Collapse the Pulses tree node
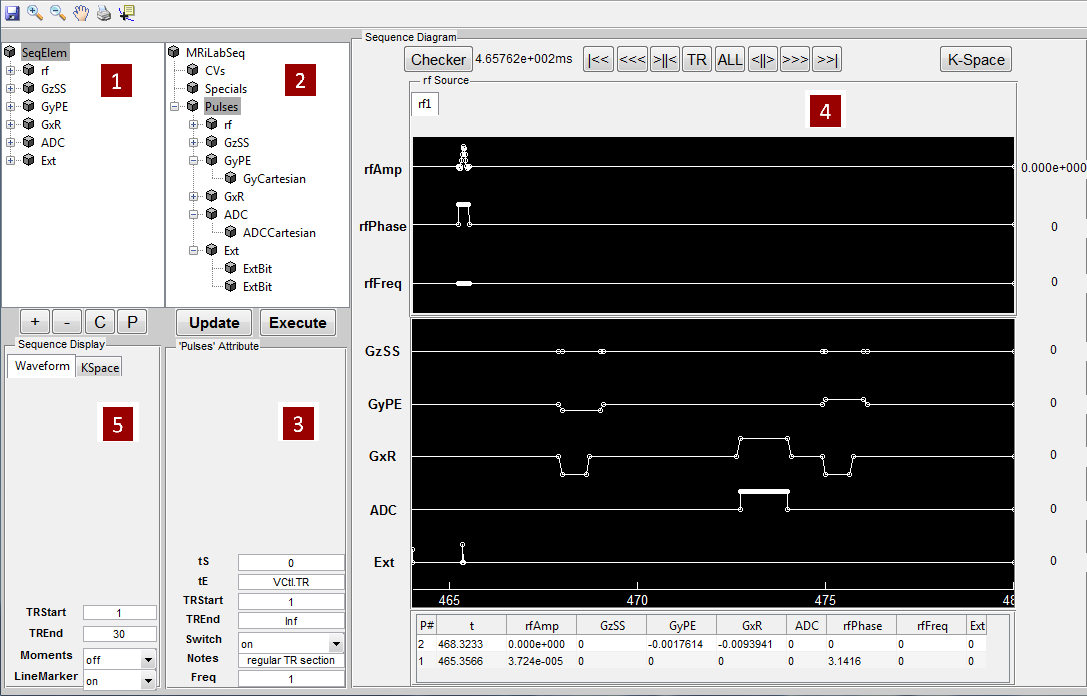Viewport: 1087px width, 696px height. (175, 107)
